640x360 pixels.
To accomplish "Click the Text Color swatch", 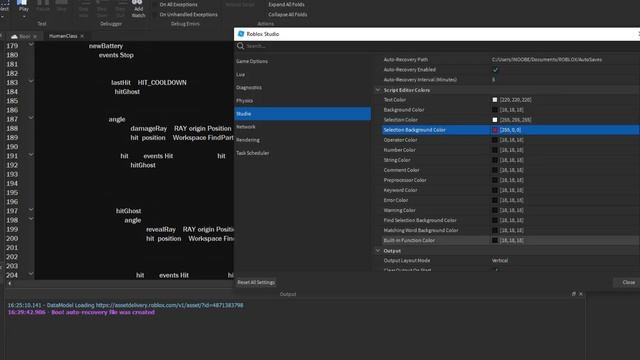I will click(x=495, y=100).
